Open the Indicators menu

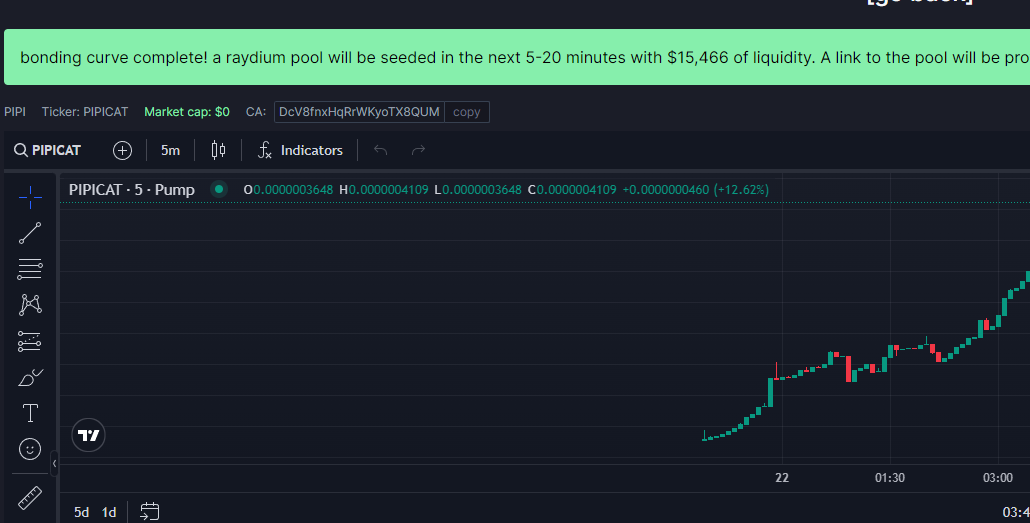point(300,150)
